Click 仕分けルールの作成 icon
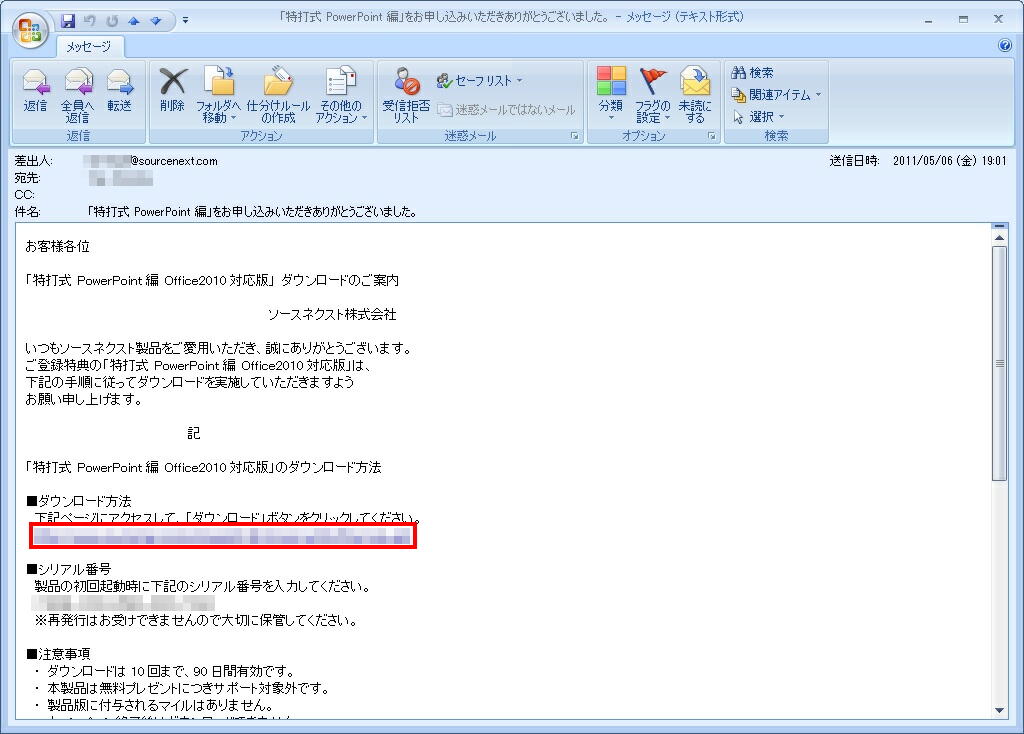 [x=278, y=95]
